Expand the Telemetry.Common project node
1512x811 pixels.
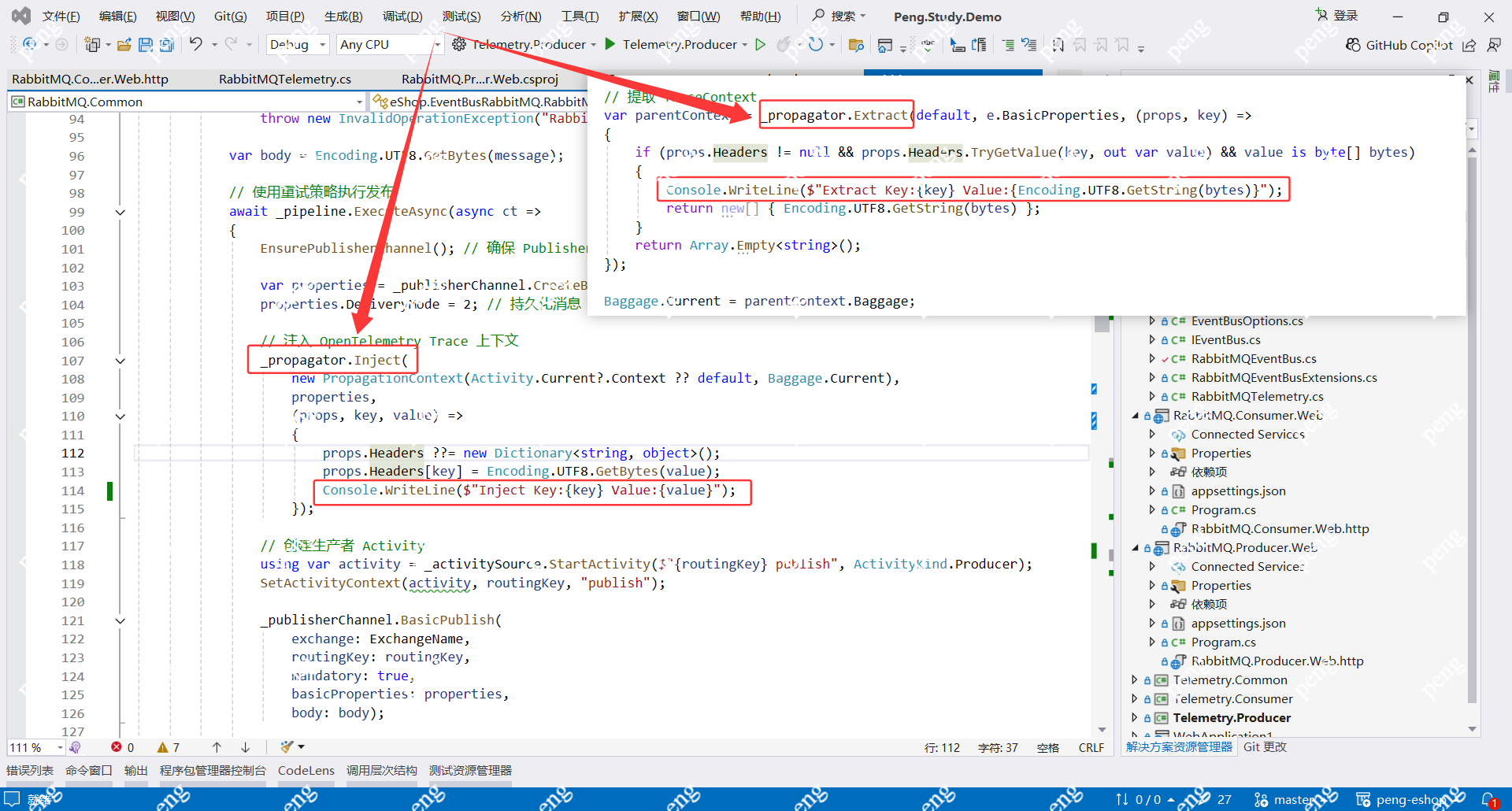pos(1135,680)
